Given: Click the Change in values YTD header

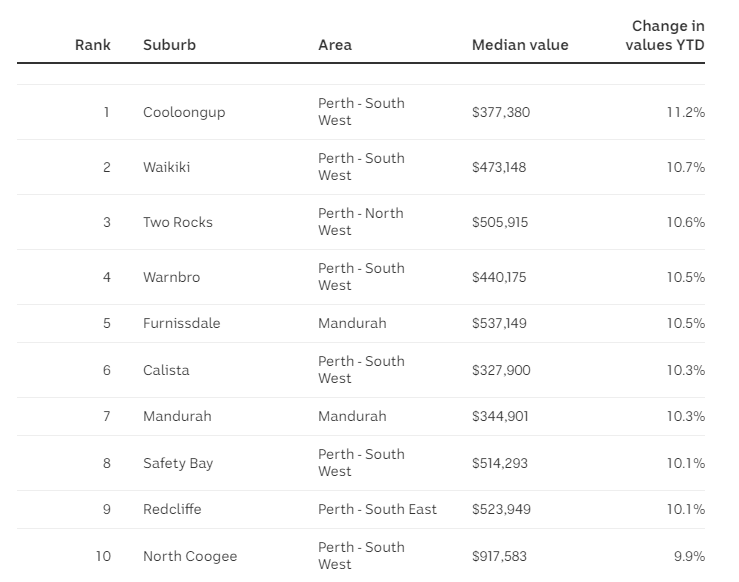Looking at the screenshot, I should click(x=665, y=35).
